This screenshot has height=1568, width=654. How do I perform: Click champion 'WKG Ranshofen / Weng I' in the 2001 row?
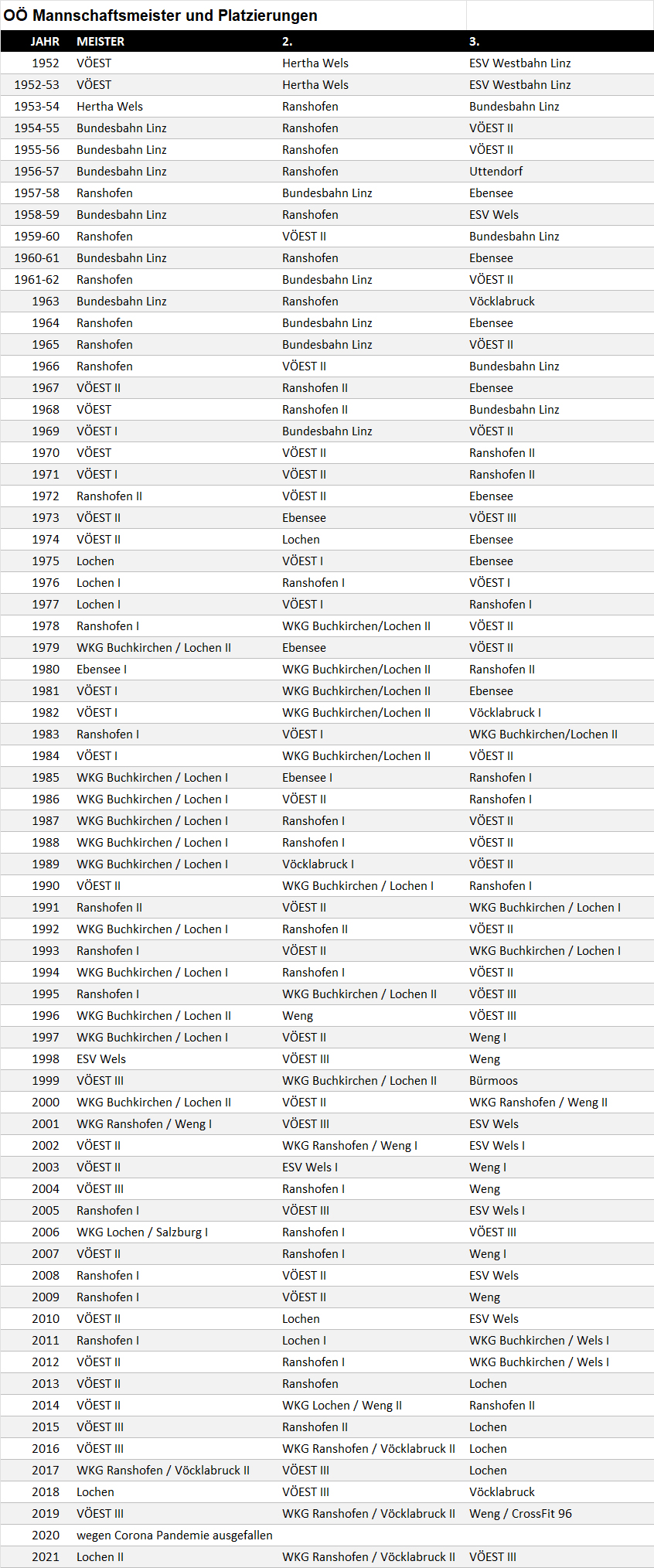tap(144, 1124)
